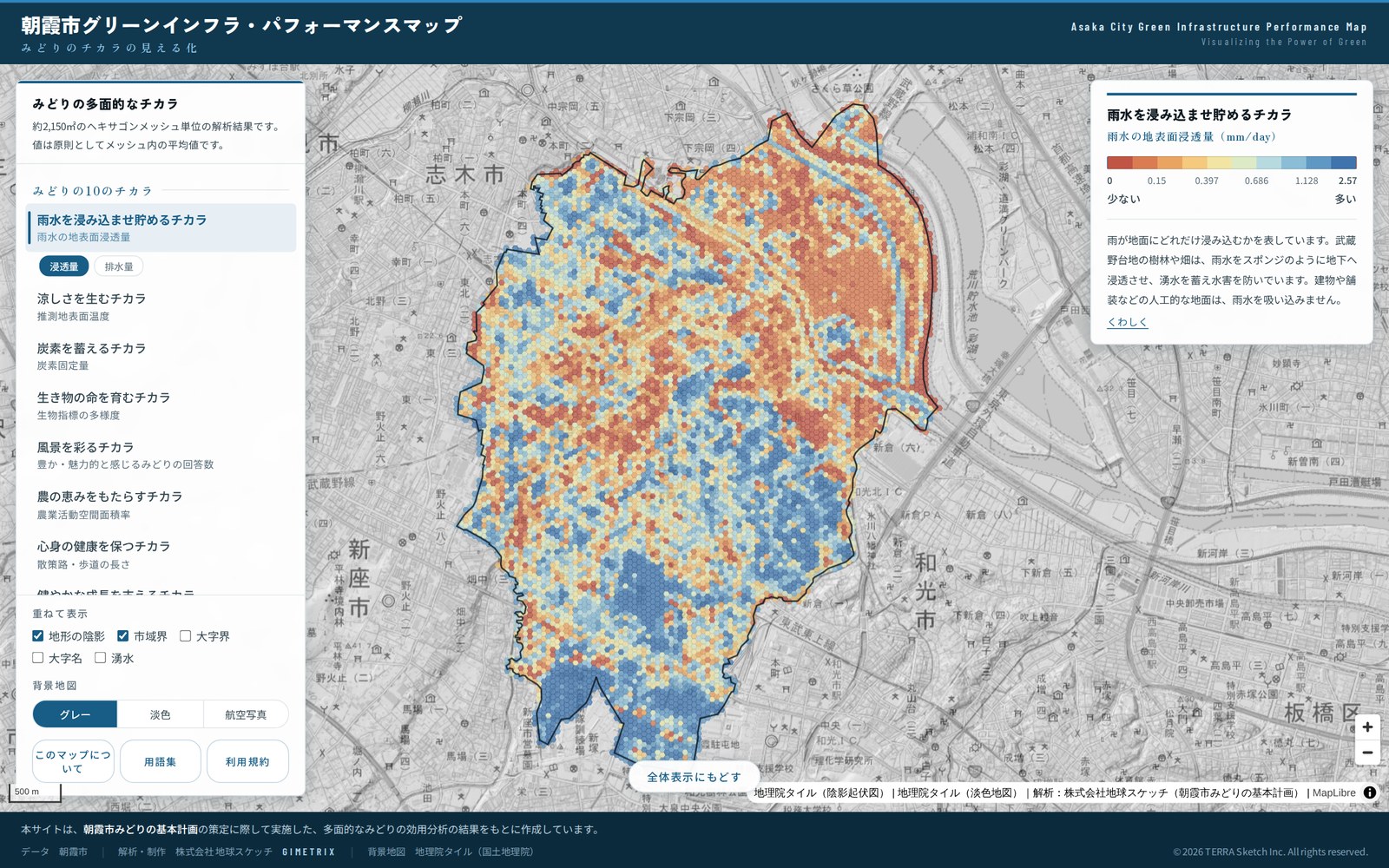Uncheck the 市域界 overlay
The height and width of the screenshot is (868, 1389).
tap(123, 636)
